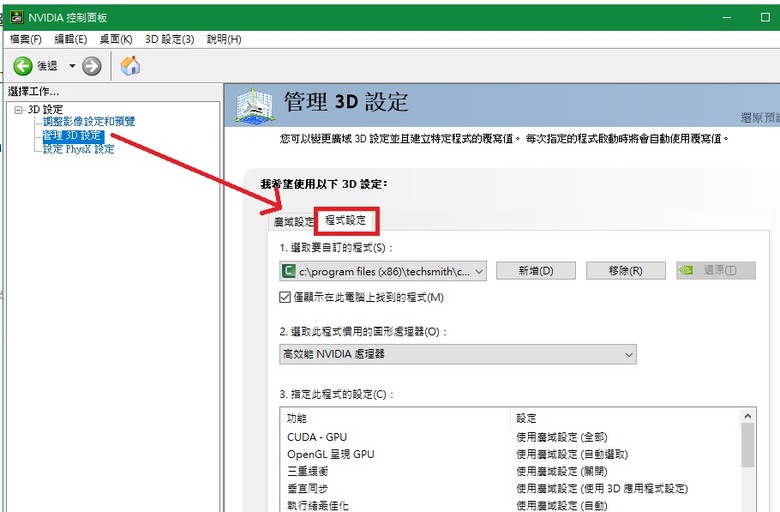Select the CUDA - GPU row

[x=511, y=437]
